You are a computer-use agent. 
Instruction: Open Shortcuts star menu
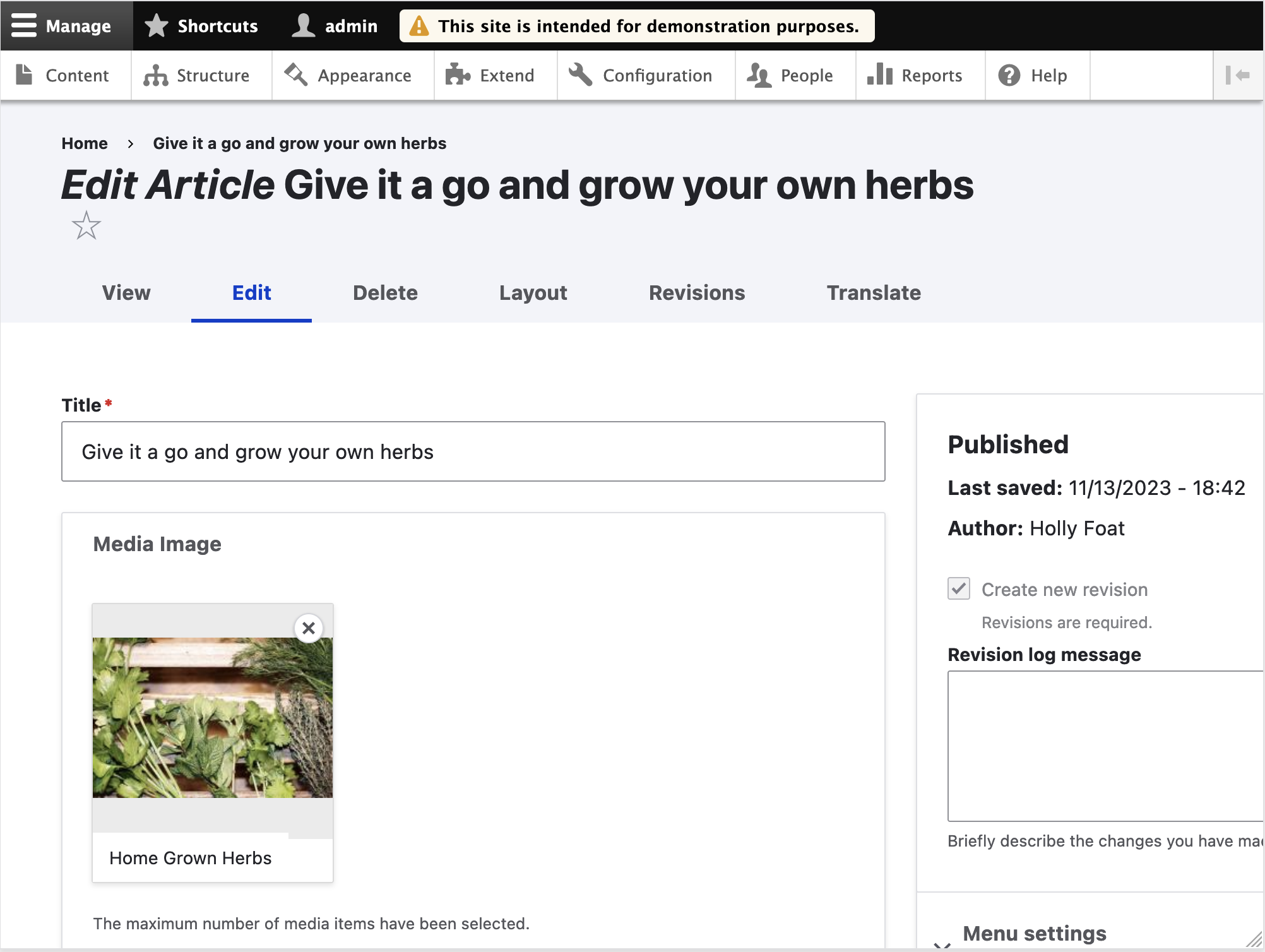click(x=201, y=26)
